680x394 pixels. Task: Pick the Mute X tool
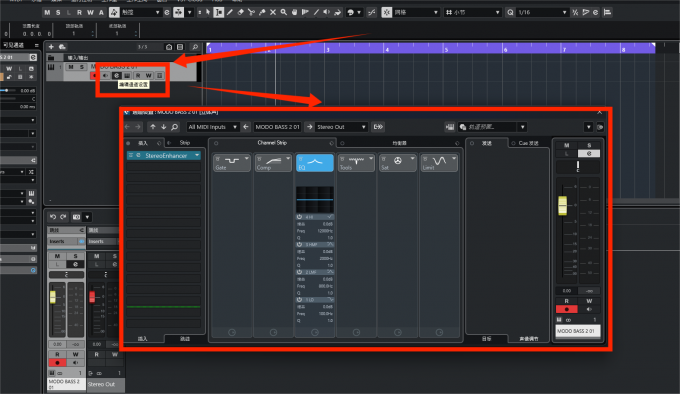[273, 13]
